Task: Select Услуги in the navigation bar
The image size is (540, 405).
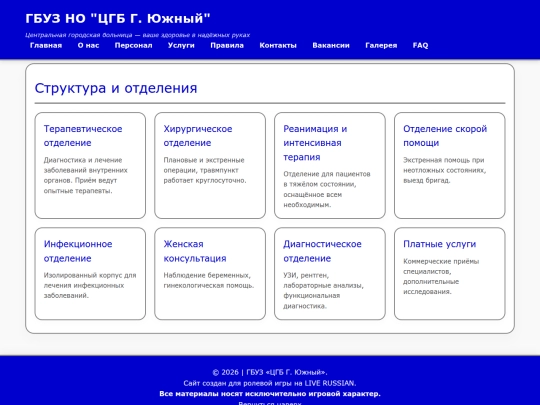Action: point(181,45)
